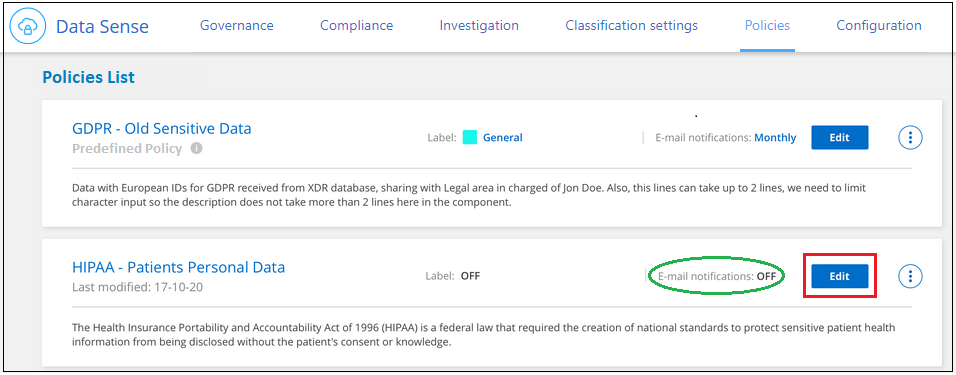Open GDPR - Old Sensitive Data policy title

coord(162,129)
